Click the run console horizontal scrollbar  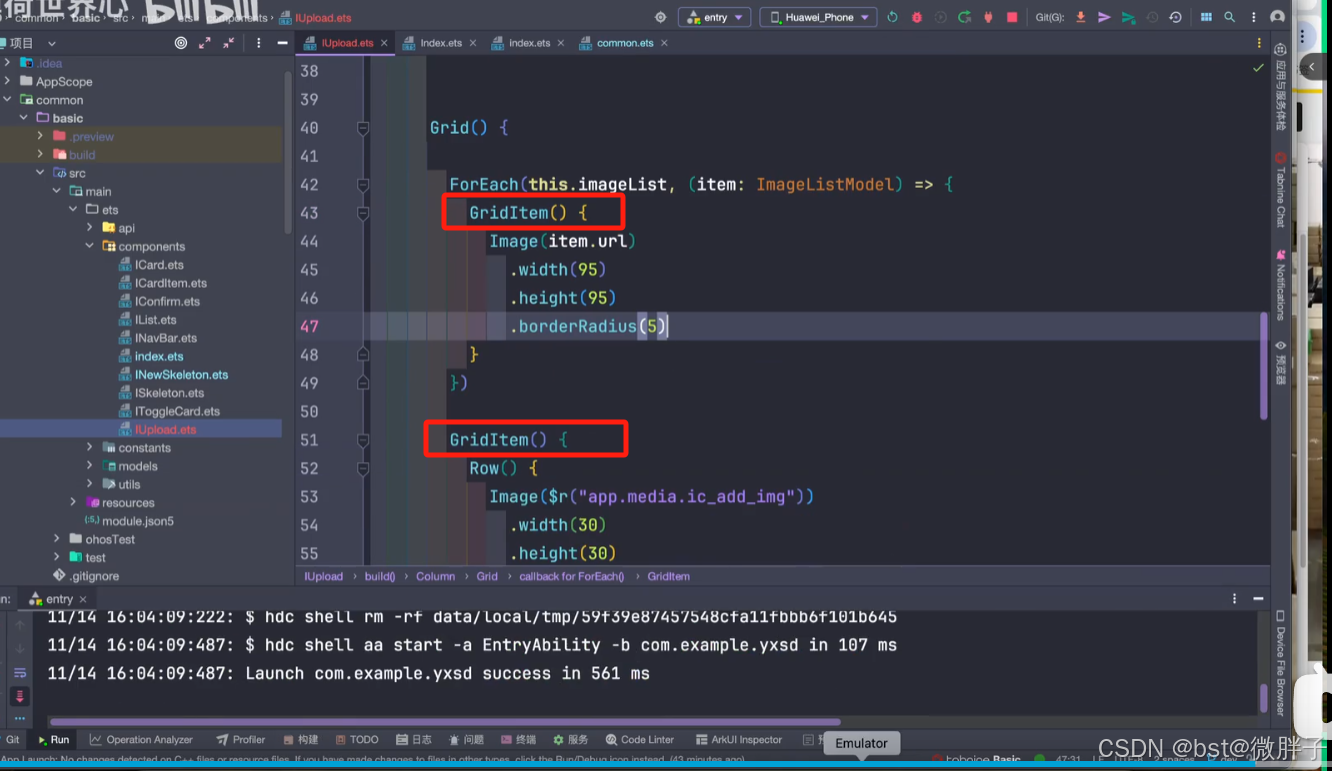[x=444, y=721]
